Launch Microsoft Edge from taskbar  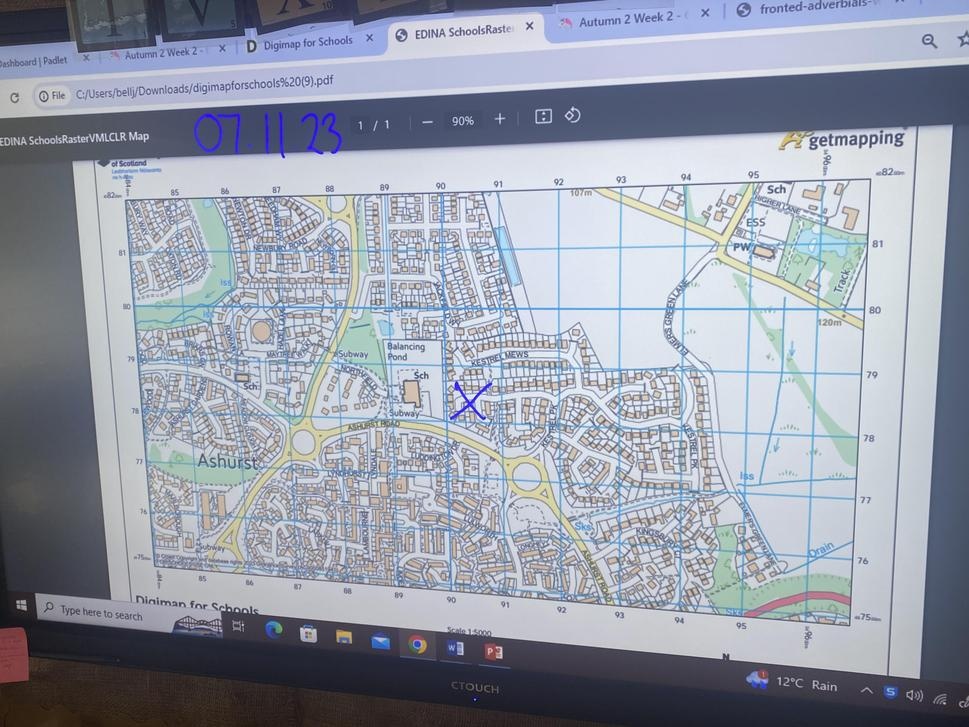pos(273,630)
